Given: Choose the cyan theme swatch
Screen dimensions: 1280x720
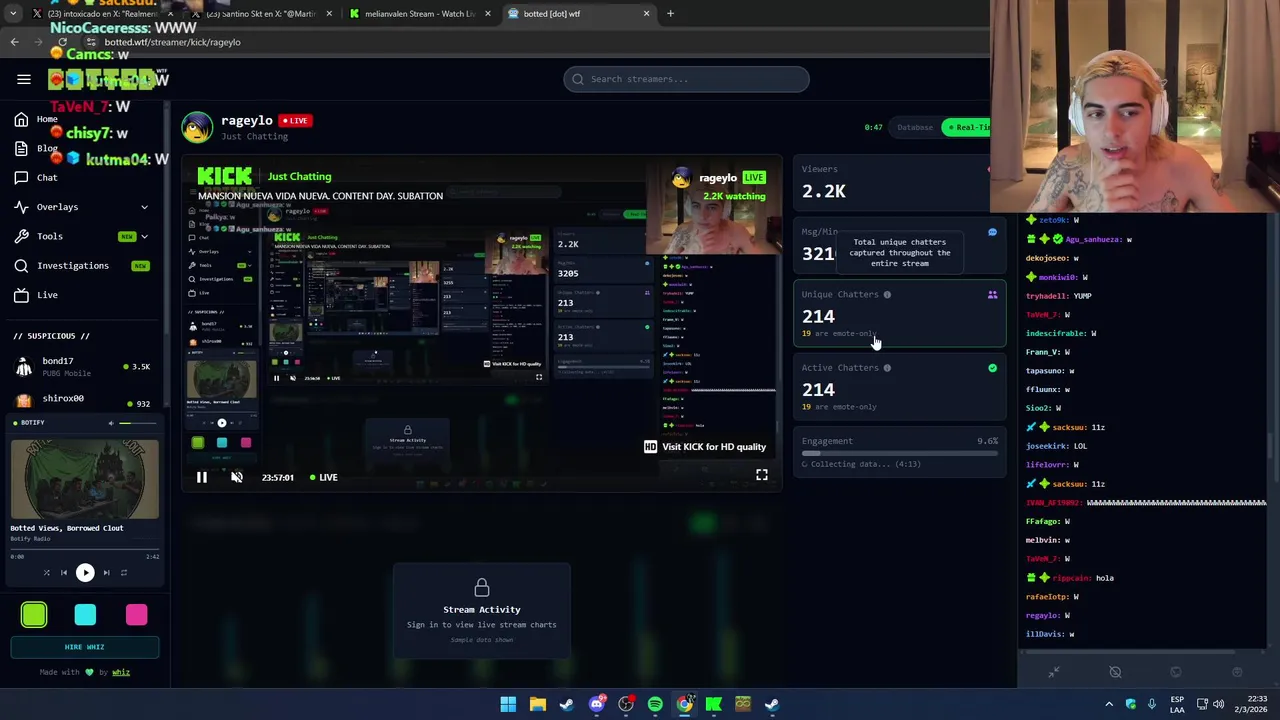Looking at the screenshot, I should (85, 614).
